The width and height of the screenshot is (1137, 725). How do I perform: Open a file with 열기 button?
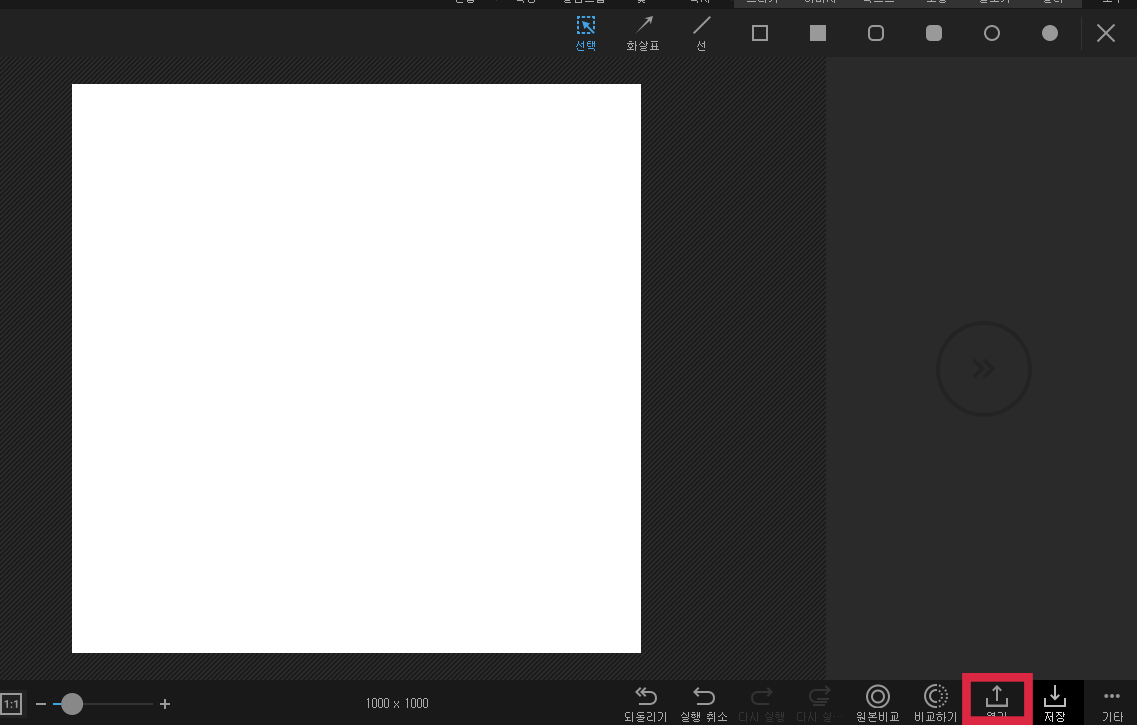click(997, 701)
